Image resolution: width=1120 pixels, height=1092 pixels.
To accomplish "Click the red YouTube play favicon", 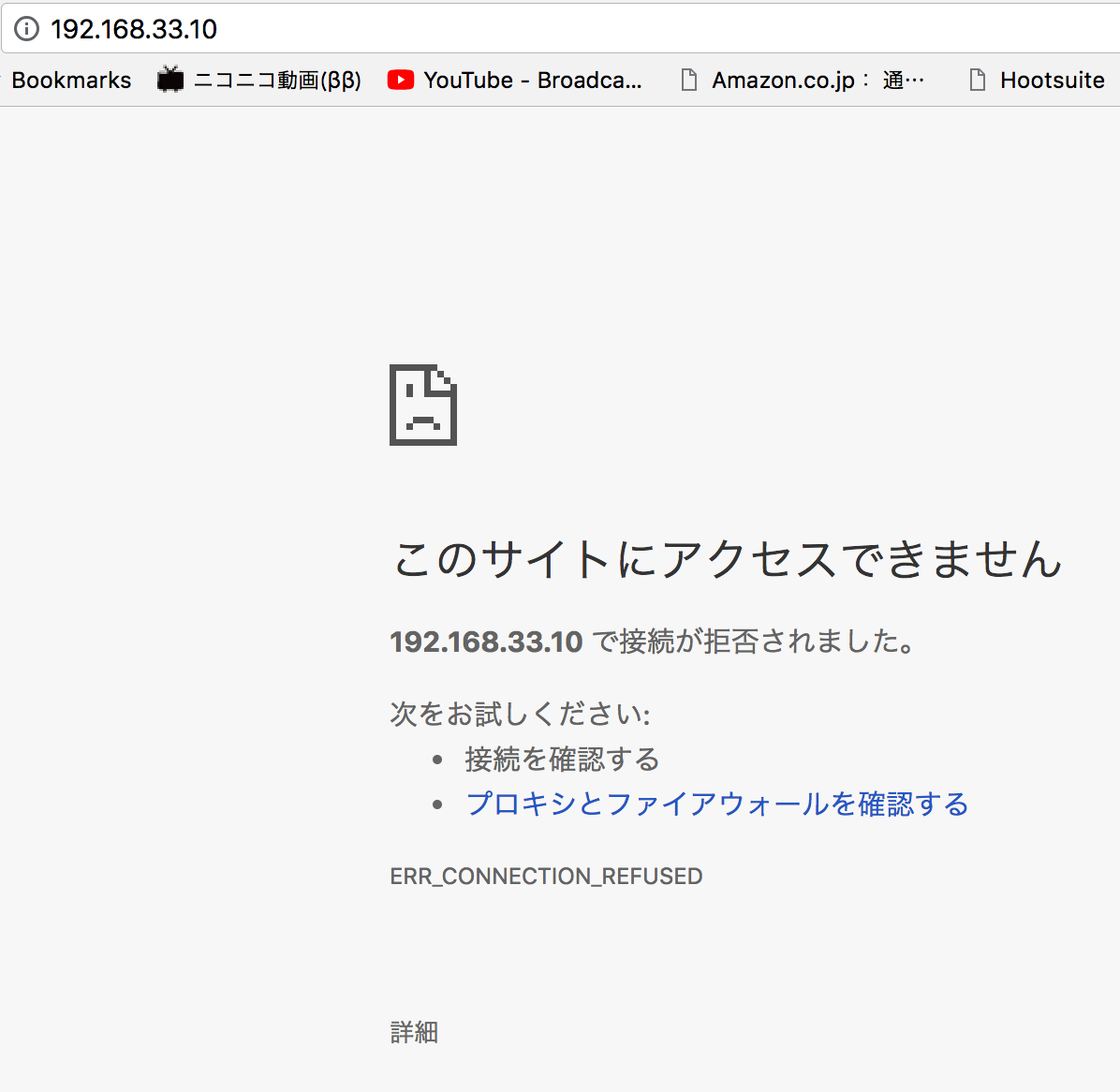I will point(401,81).
